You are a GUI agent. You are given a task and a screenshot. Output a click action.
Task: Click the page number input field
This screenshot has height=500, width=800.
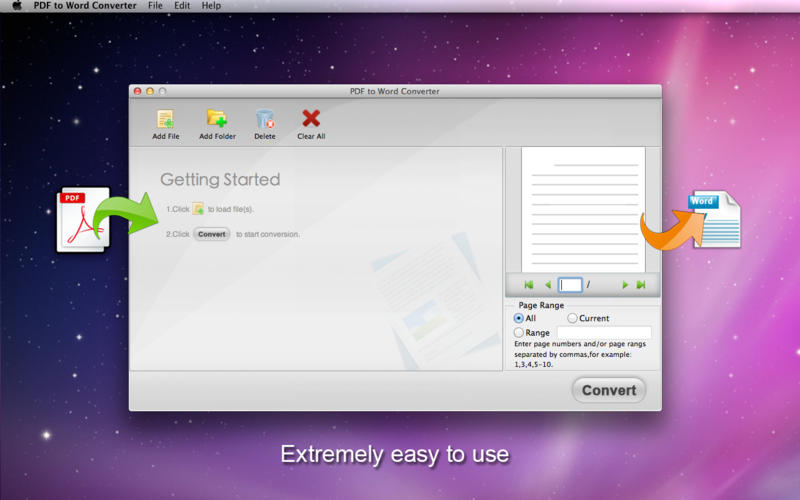[570, 285]
